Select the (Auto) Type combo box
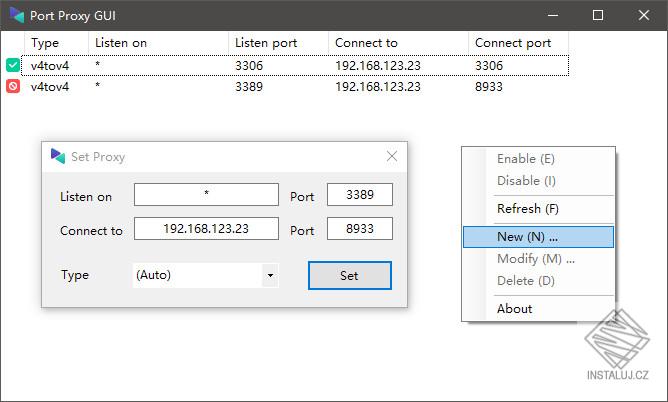The width and height of the screenshot is (668, 402). pos(206,275)
